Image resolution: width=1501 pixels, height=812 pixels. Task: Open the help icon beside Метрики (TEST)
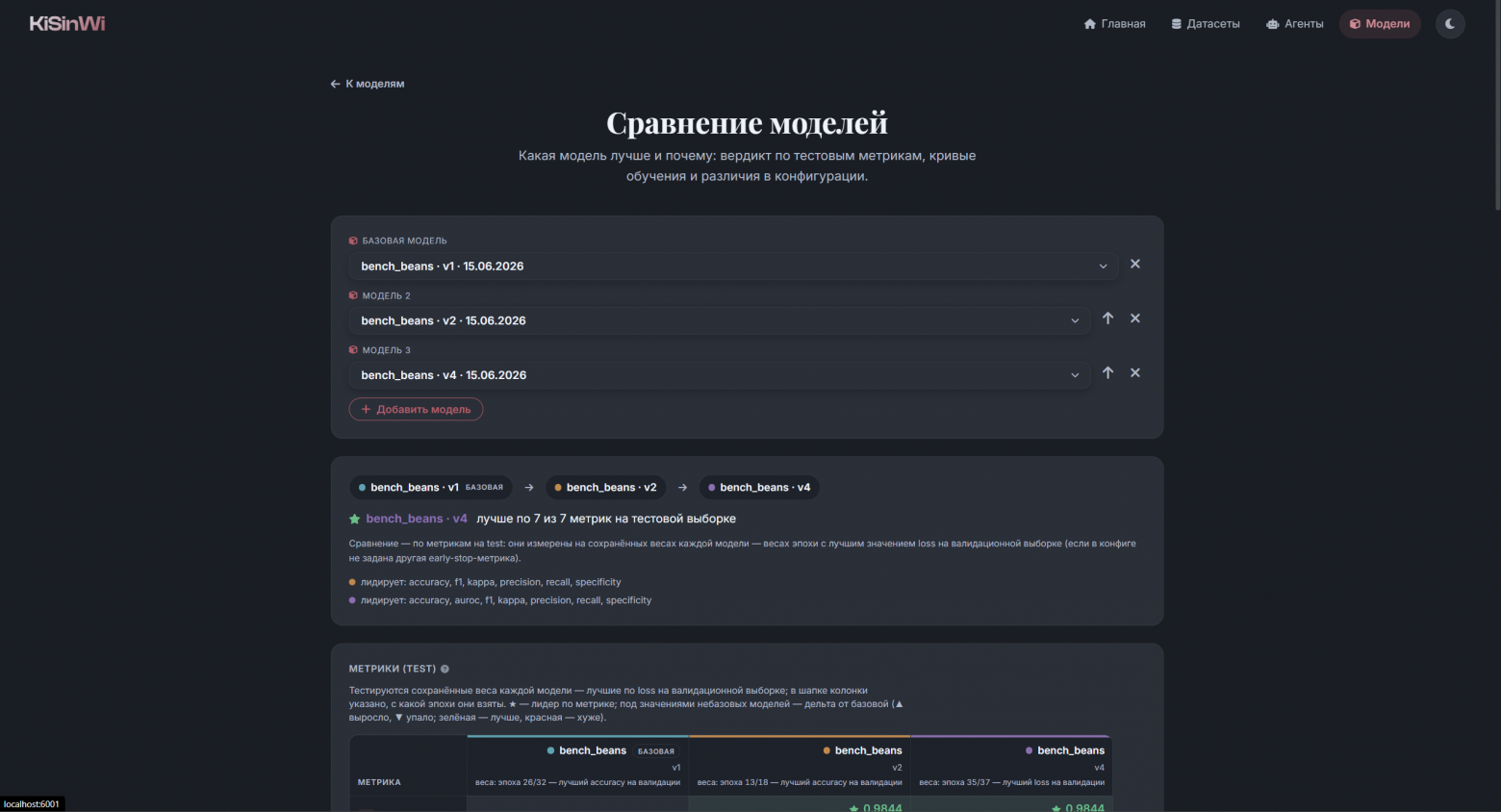tap(445, 669)
